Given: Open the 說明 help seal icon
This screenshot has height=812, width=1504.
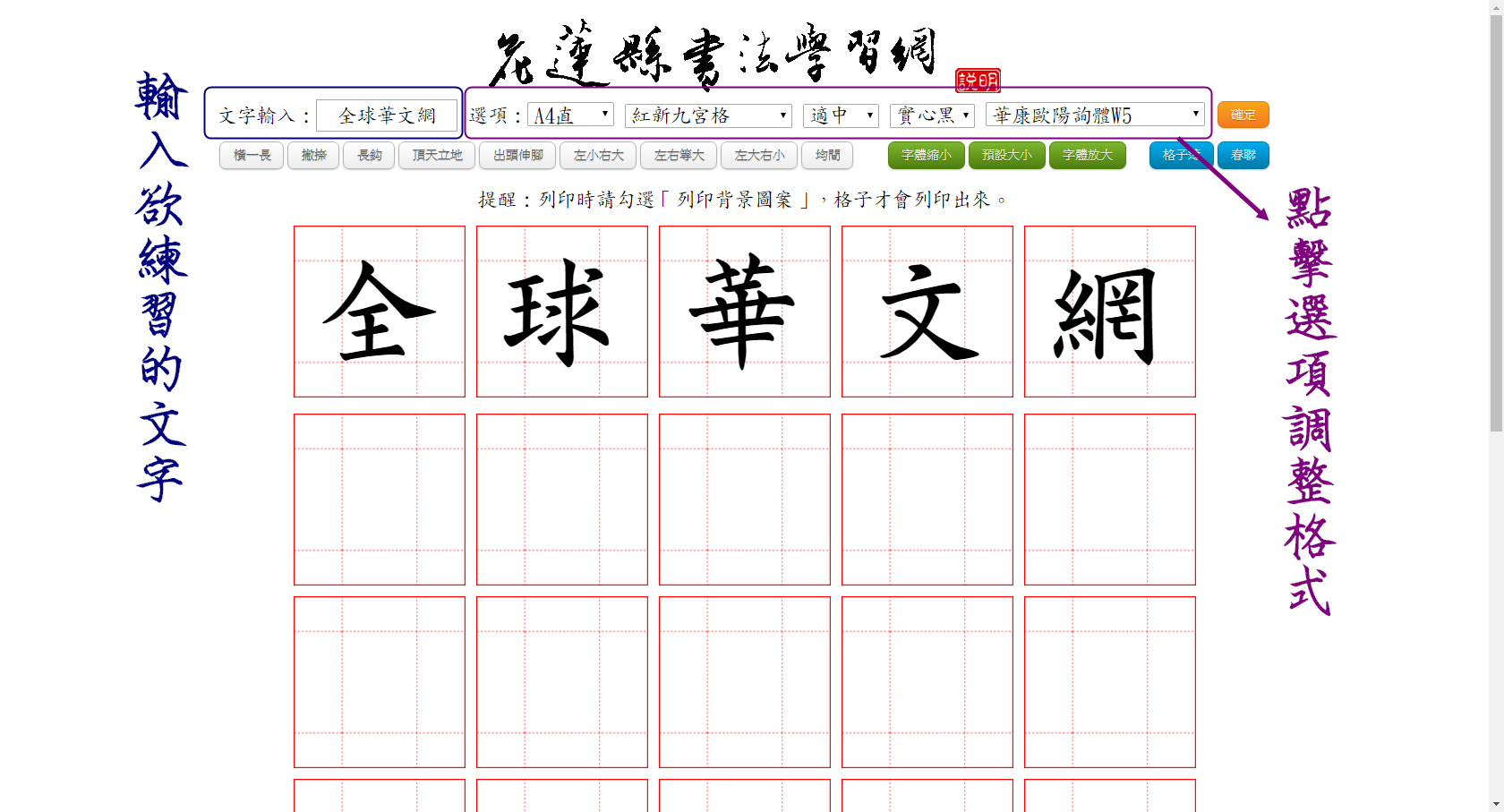Looking at the screenshot, I should click(x=978, y=81).
